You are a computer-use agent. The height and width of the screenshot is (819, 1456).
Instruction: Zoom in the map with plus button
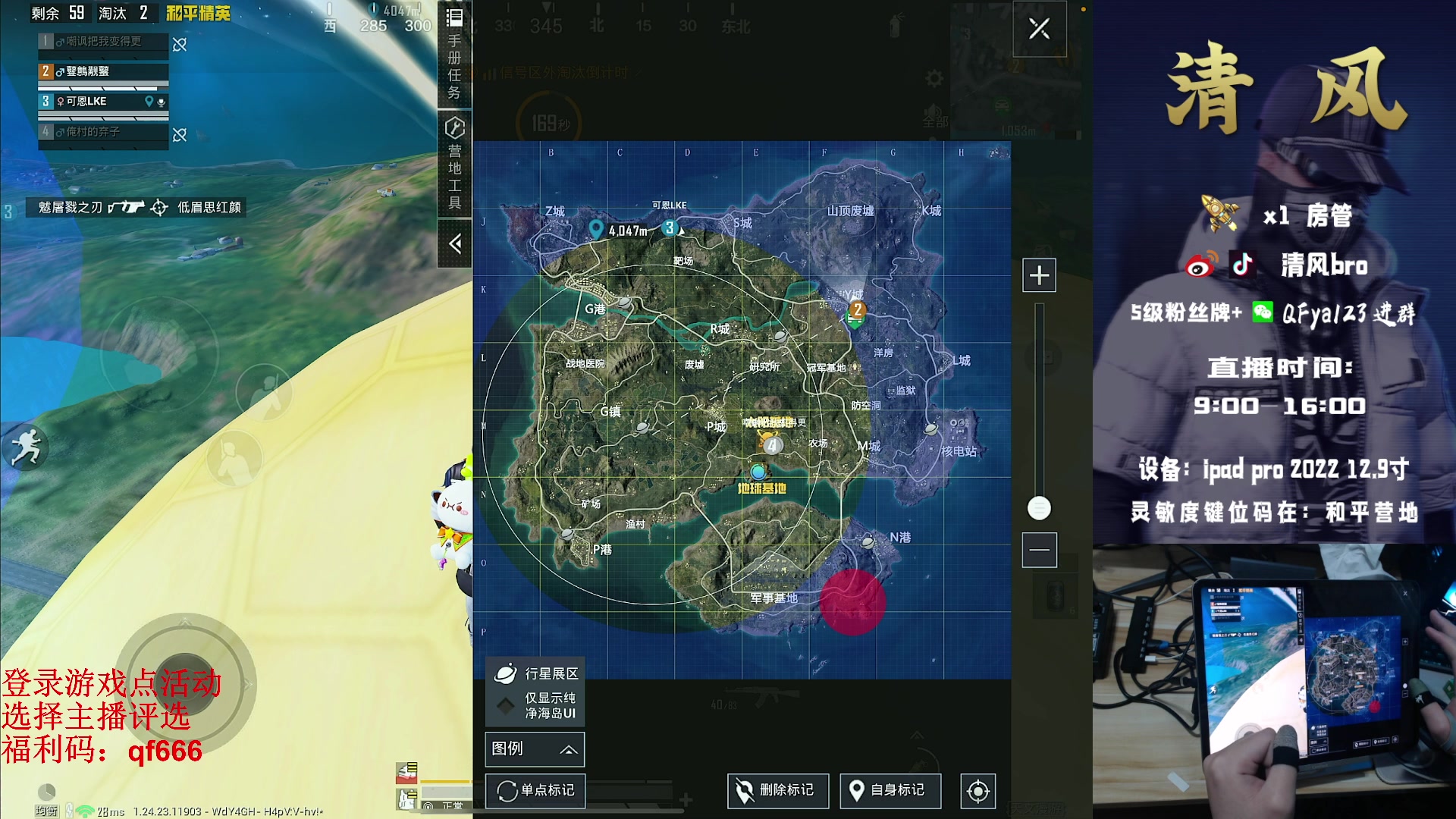[1039, 275]
